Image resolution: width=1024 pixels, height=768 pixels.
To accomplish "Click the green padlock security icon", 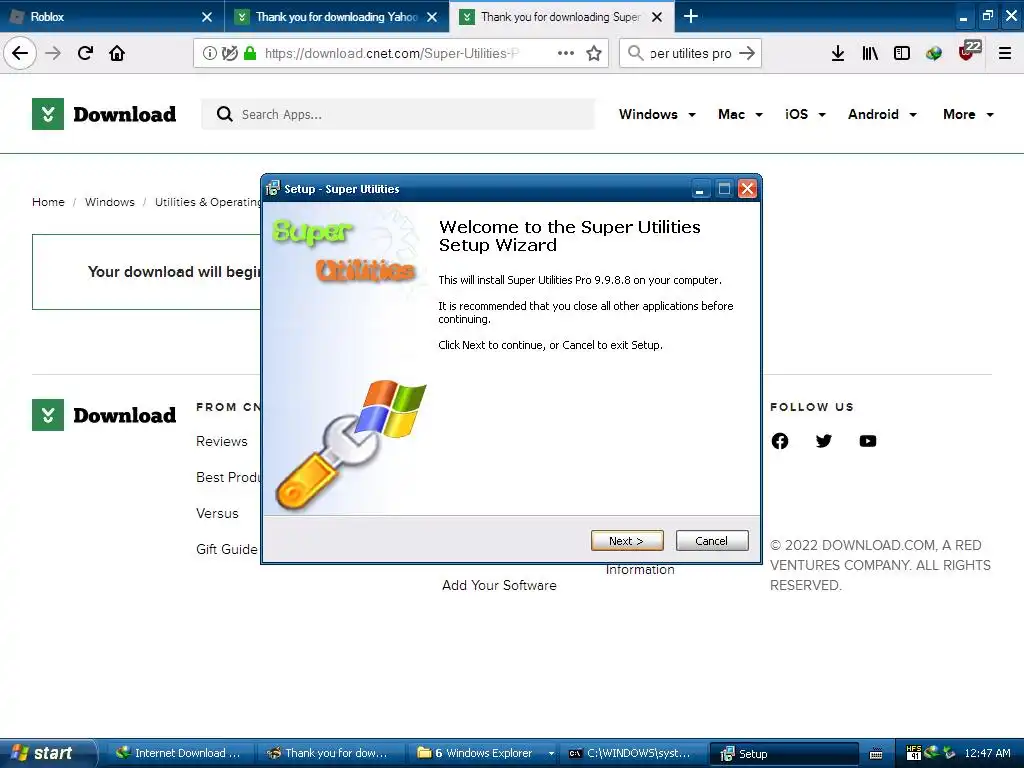I will click(249, 54).
